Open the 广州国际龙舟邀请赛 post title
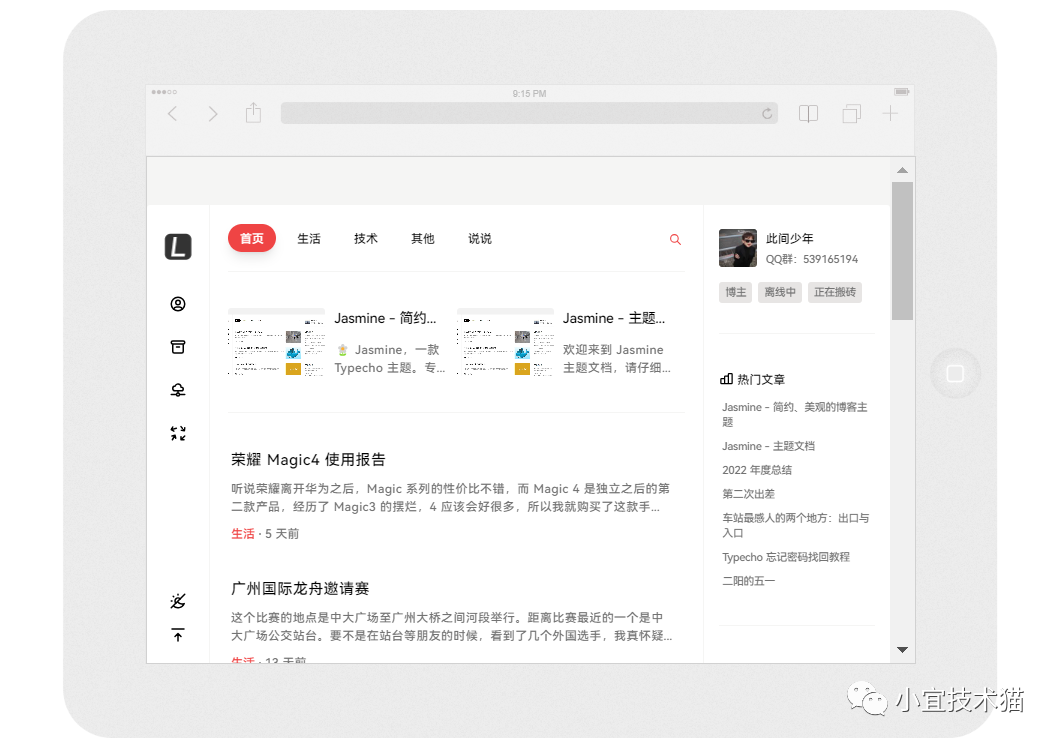The width and height of the screenshot is (1059, 747). (300, 589)
